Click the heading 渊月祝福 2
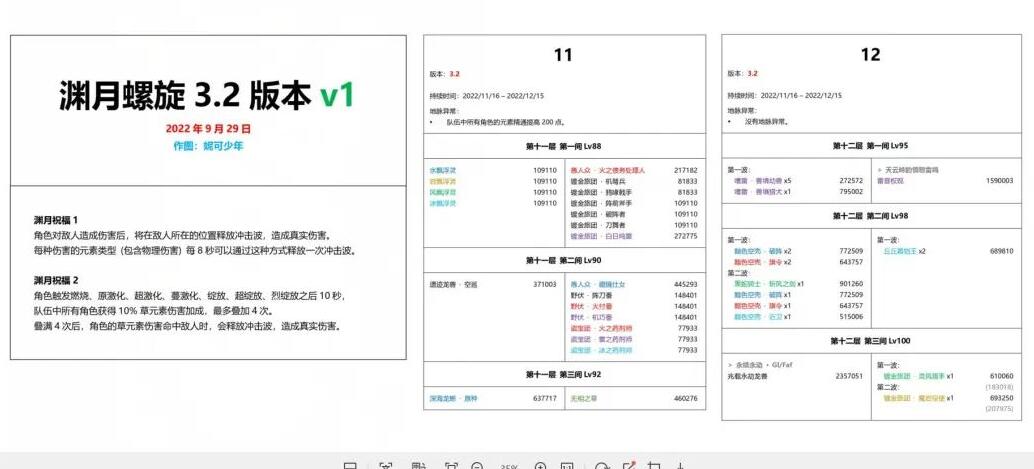Image resolution: width=1034 pixels, height=469 pixels. 55,280
